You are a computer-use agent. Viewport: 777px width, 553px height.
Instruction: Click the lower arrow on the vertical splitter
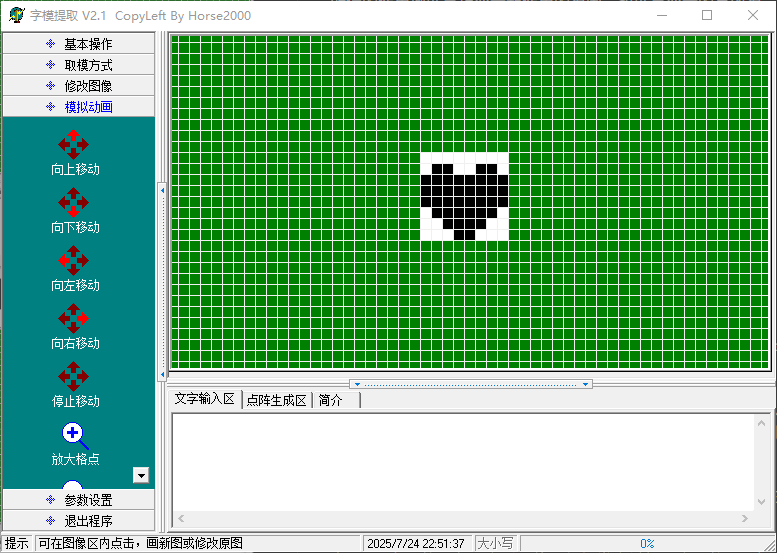click(162, 375)
